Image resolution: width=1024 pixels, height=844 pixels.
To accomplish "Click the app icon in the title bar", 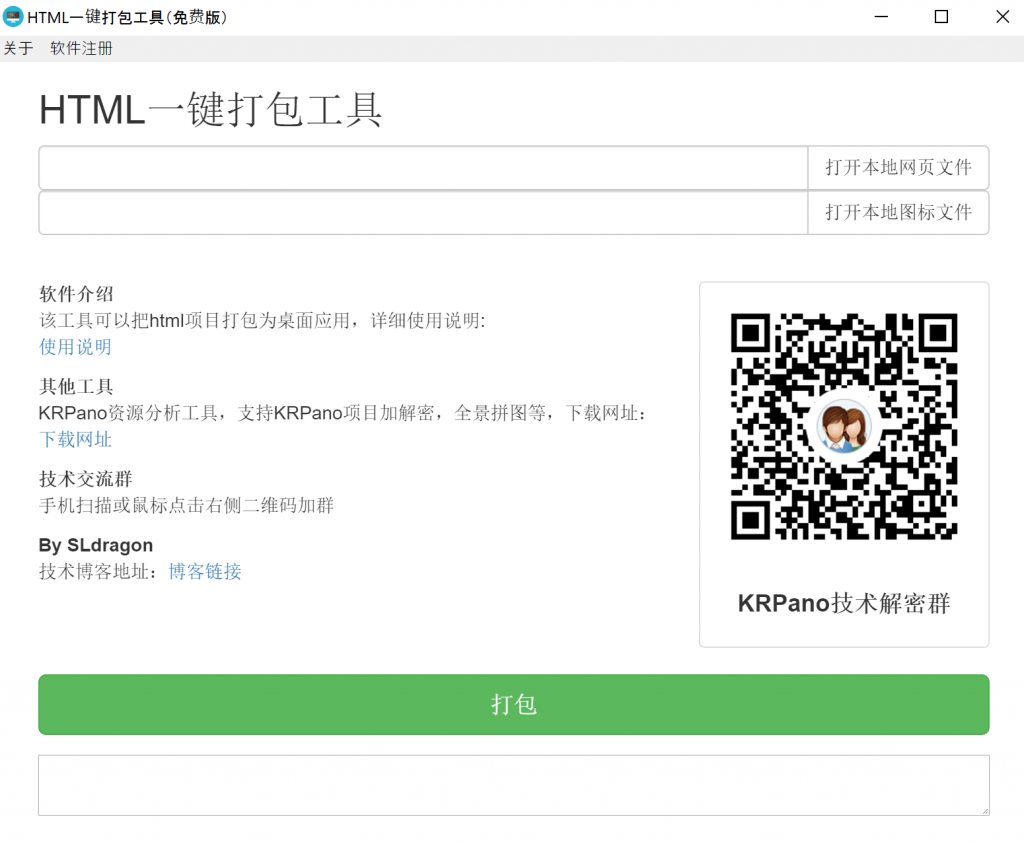I will pos(13,17).
